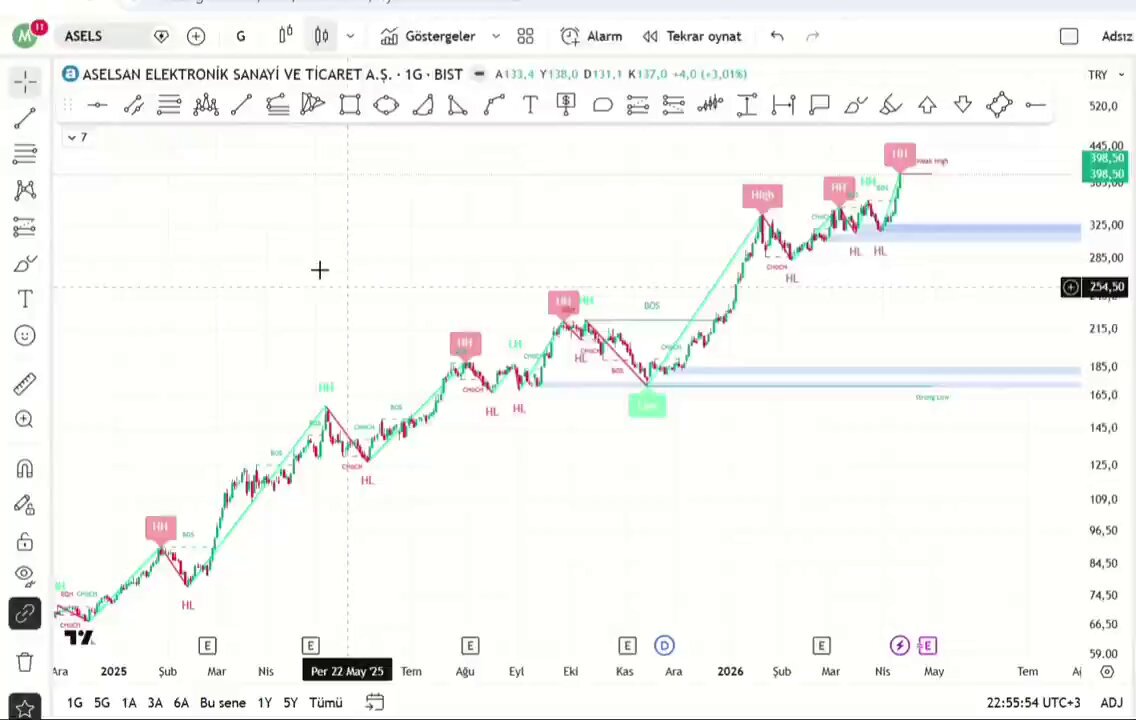Create an Alarm alert
This screenshot has height=720, width=1136.
point(591,36)
